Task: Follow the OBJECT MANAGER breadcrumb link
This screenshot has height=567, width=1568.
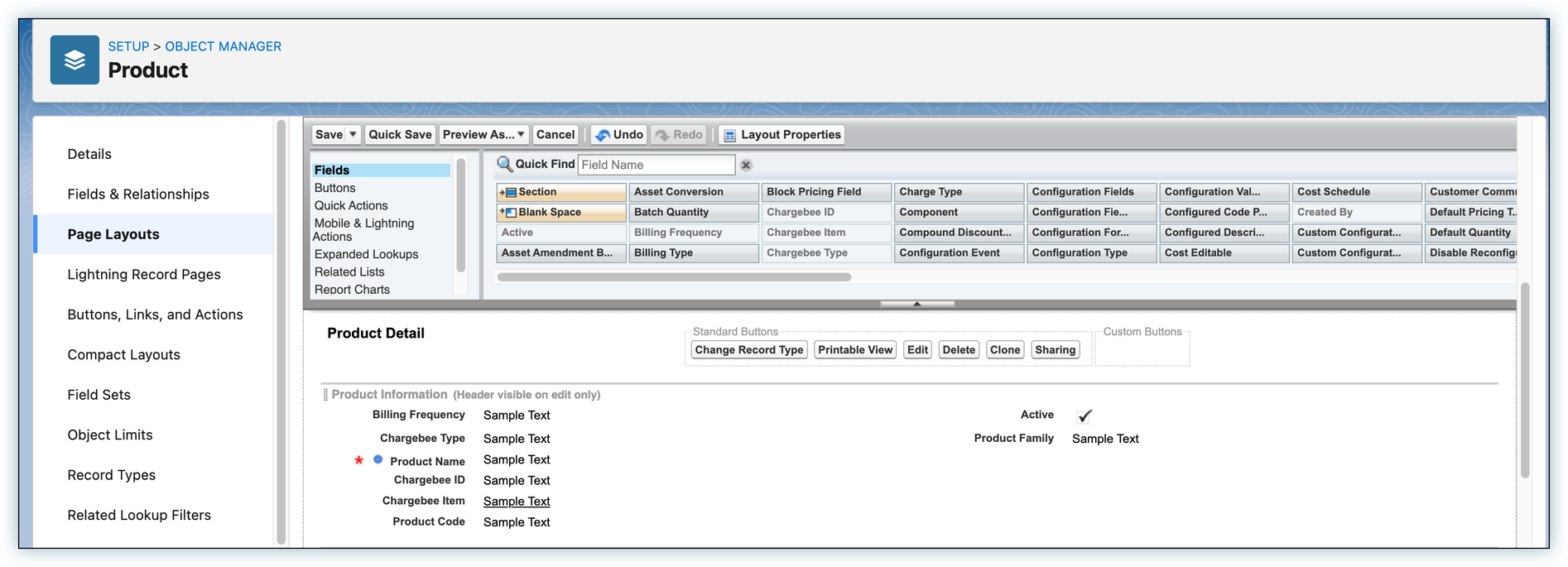Action: tap(223, 46)
